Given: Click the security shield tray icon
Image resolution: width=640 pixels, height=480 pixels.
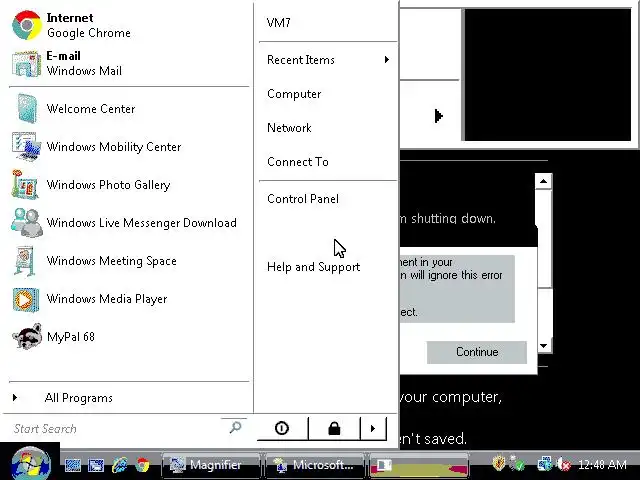Looking at the screenshot, I should coord(499,464).
